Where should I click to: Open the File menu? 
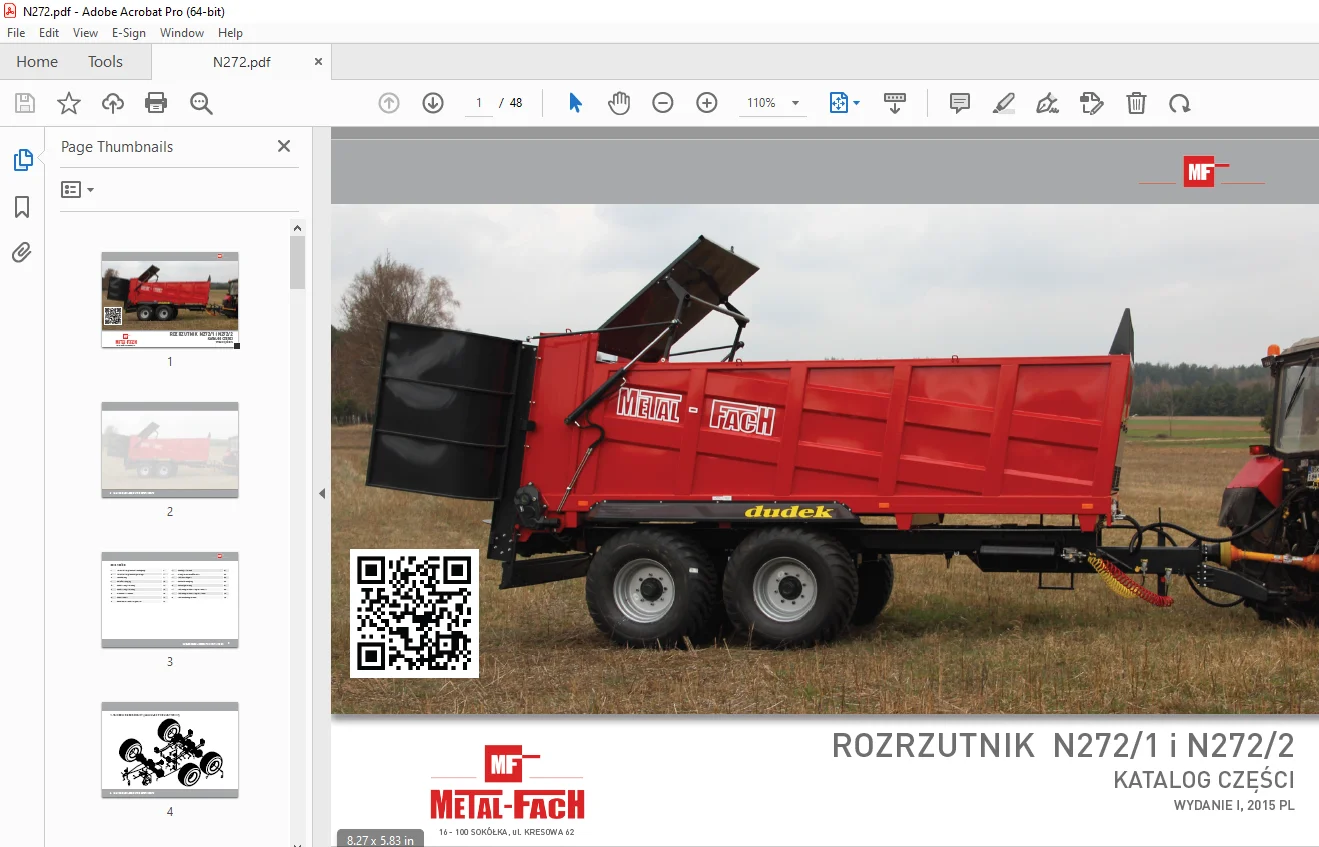tap(16, 33)
